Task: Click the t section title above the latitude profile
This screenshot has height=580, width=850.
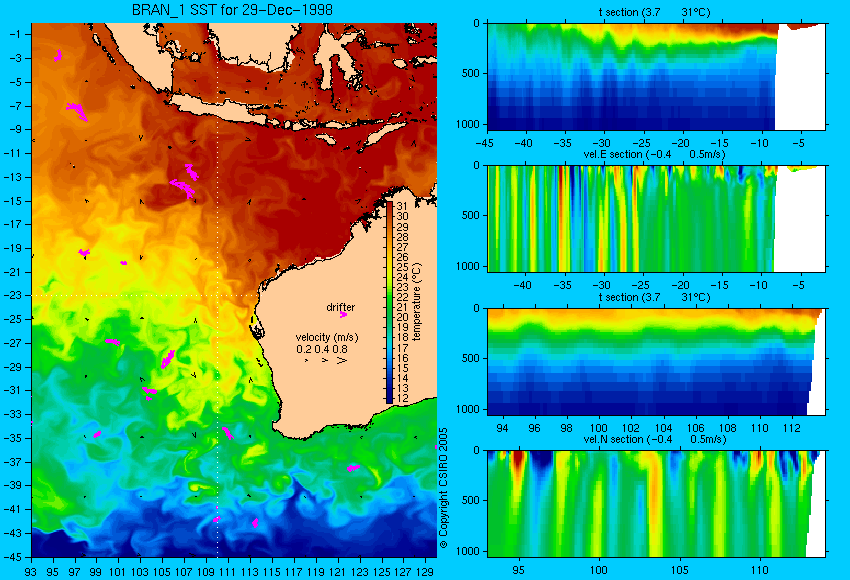Action: (654, 12)
